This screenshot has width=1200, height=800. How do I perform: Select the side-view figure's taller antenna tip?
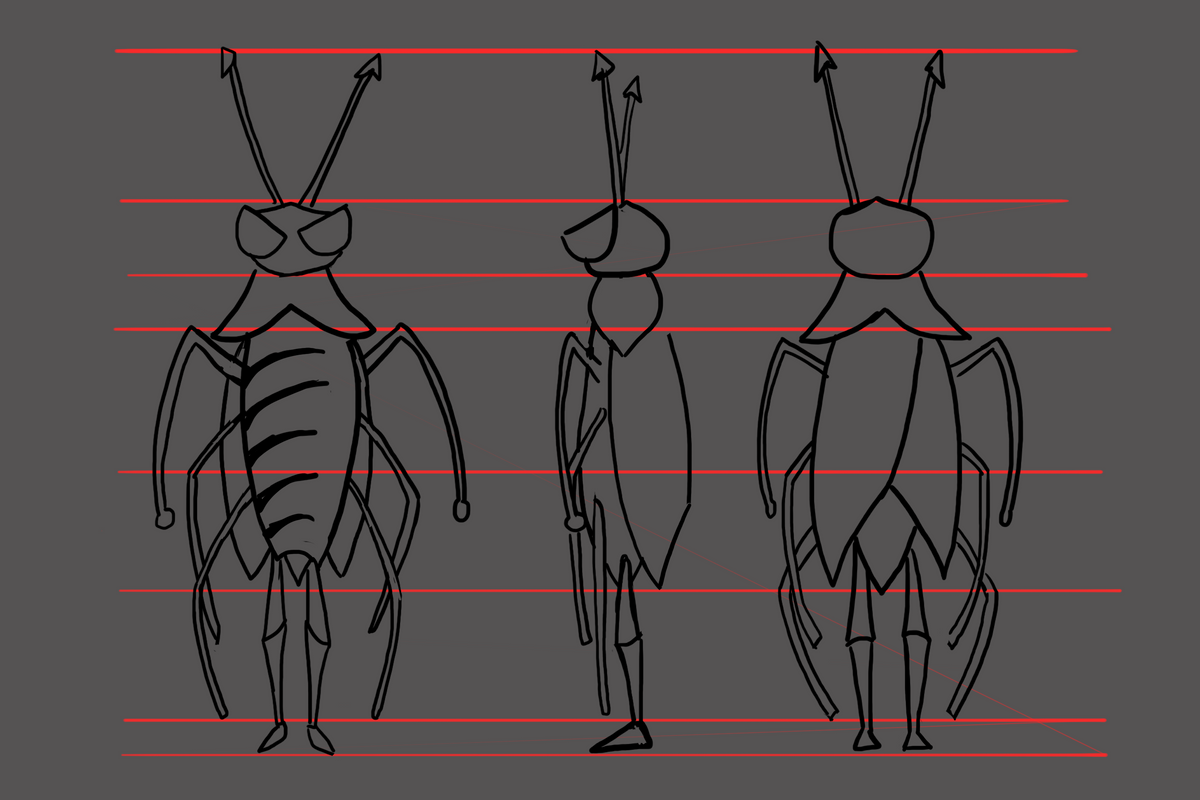(603, 64)
